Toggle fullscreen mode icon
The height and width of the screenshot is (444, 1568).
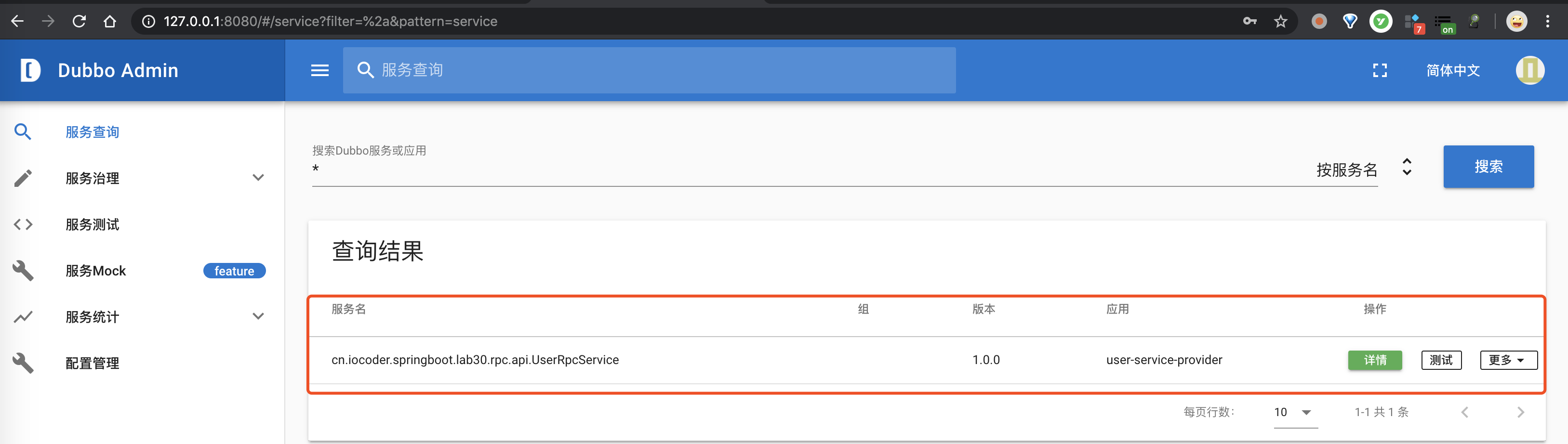click(1379, 71)
